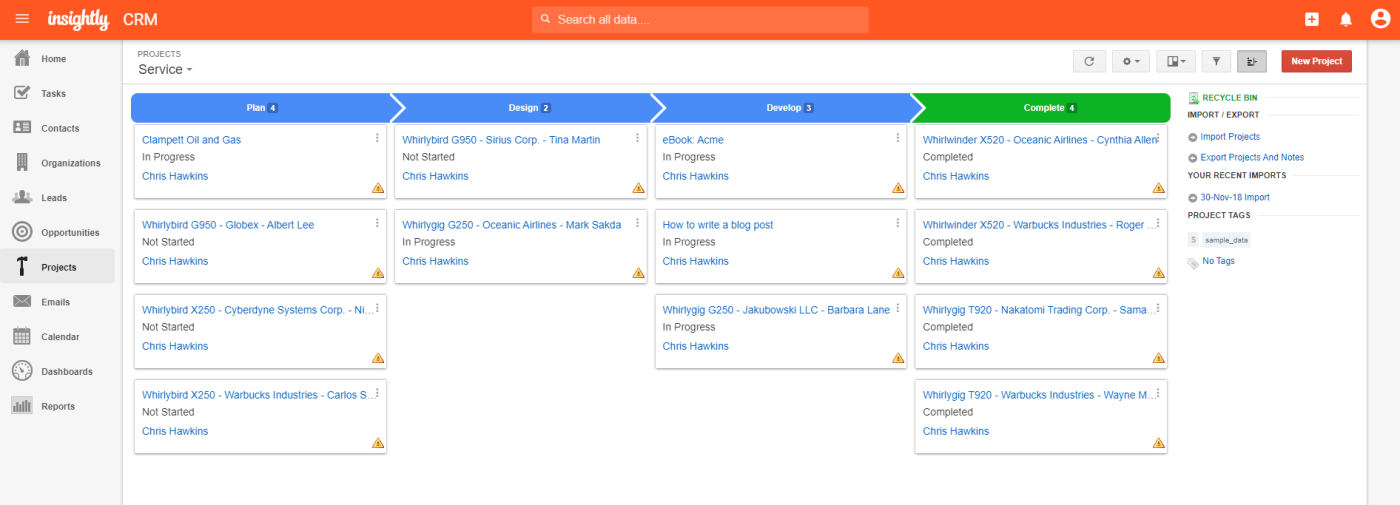Expand the Service projects view dropdown
This screenshot has height=505, width=1400.
(x=165, y=70)
